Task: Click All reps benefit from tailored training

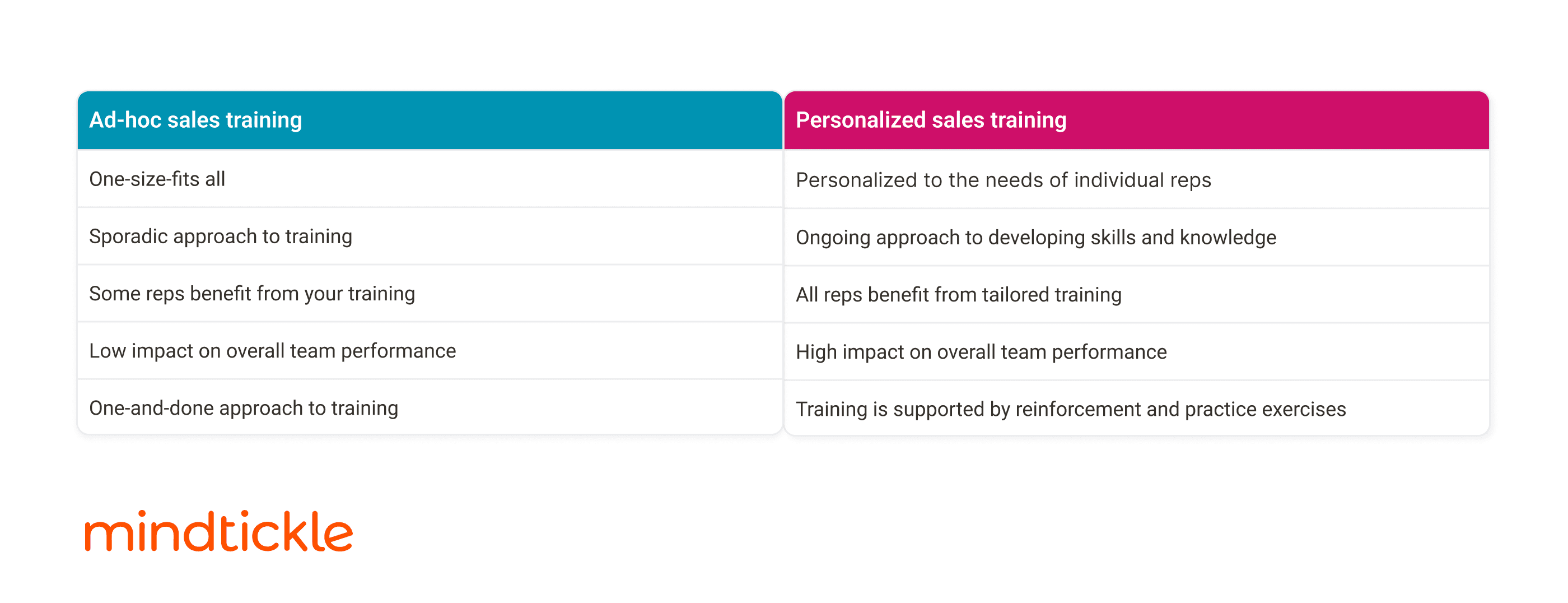Action: [958, 295]
